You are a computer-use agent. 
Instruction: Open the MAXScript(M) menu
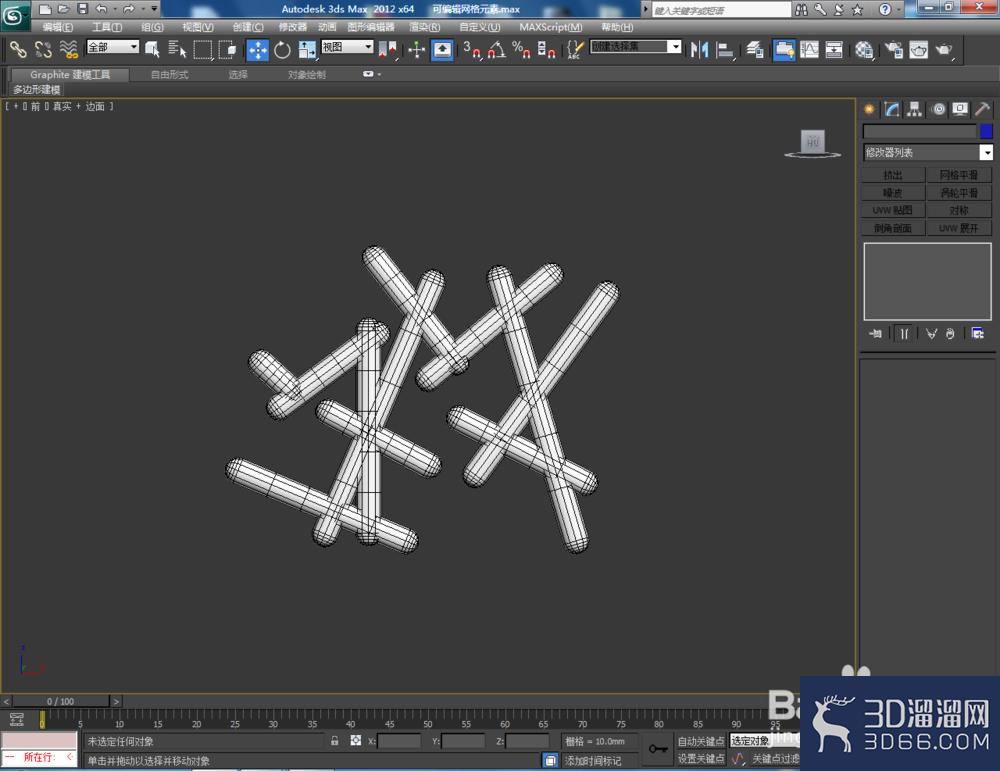550,27
